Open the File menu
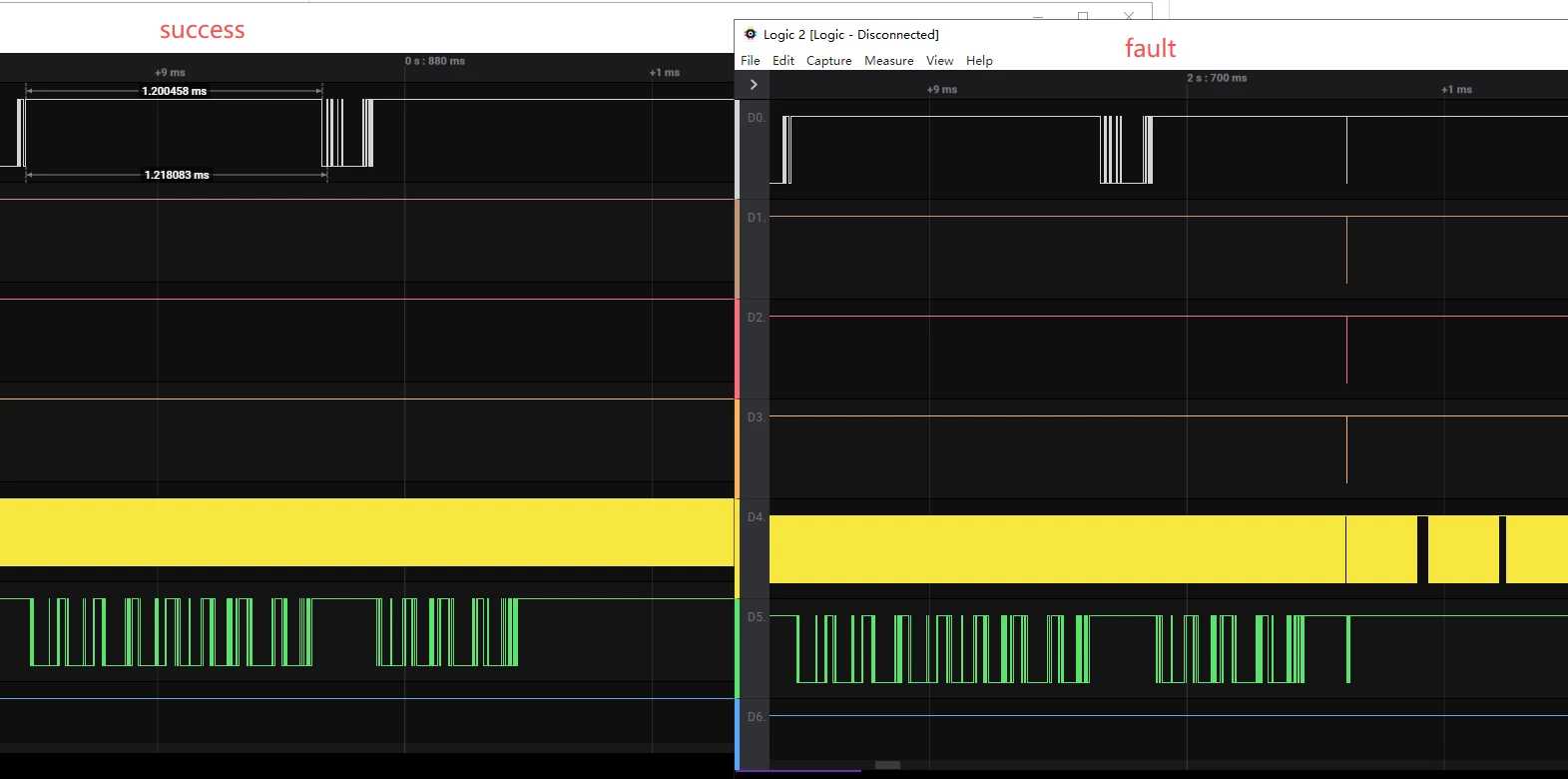 751,61
